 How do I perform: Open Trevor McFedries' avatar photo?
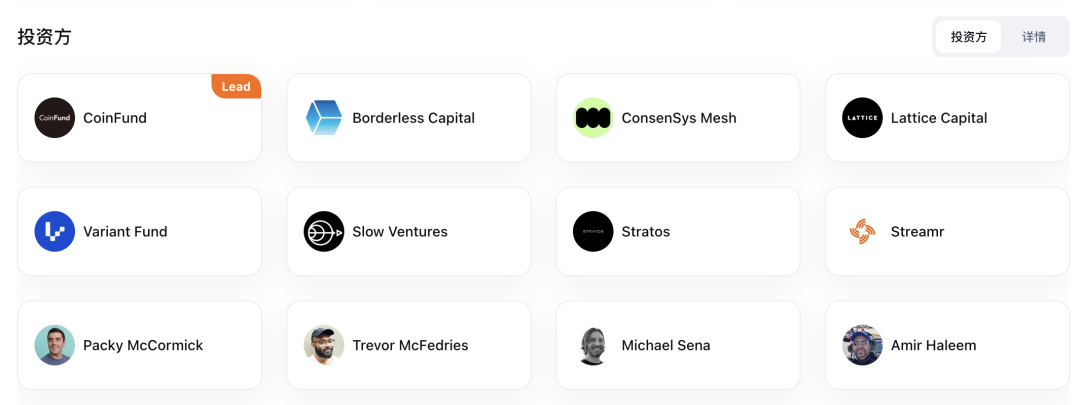click(324, 346)
